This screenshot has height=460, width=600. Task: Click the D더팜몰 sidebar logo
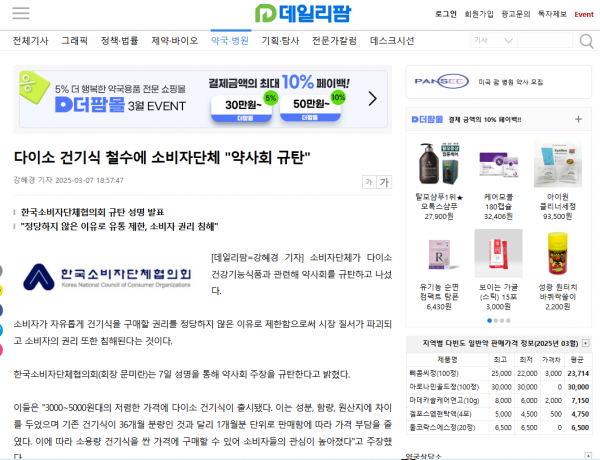click(x=427, y=119)
